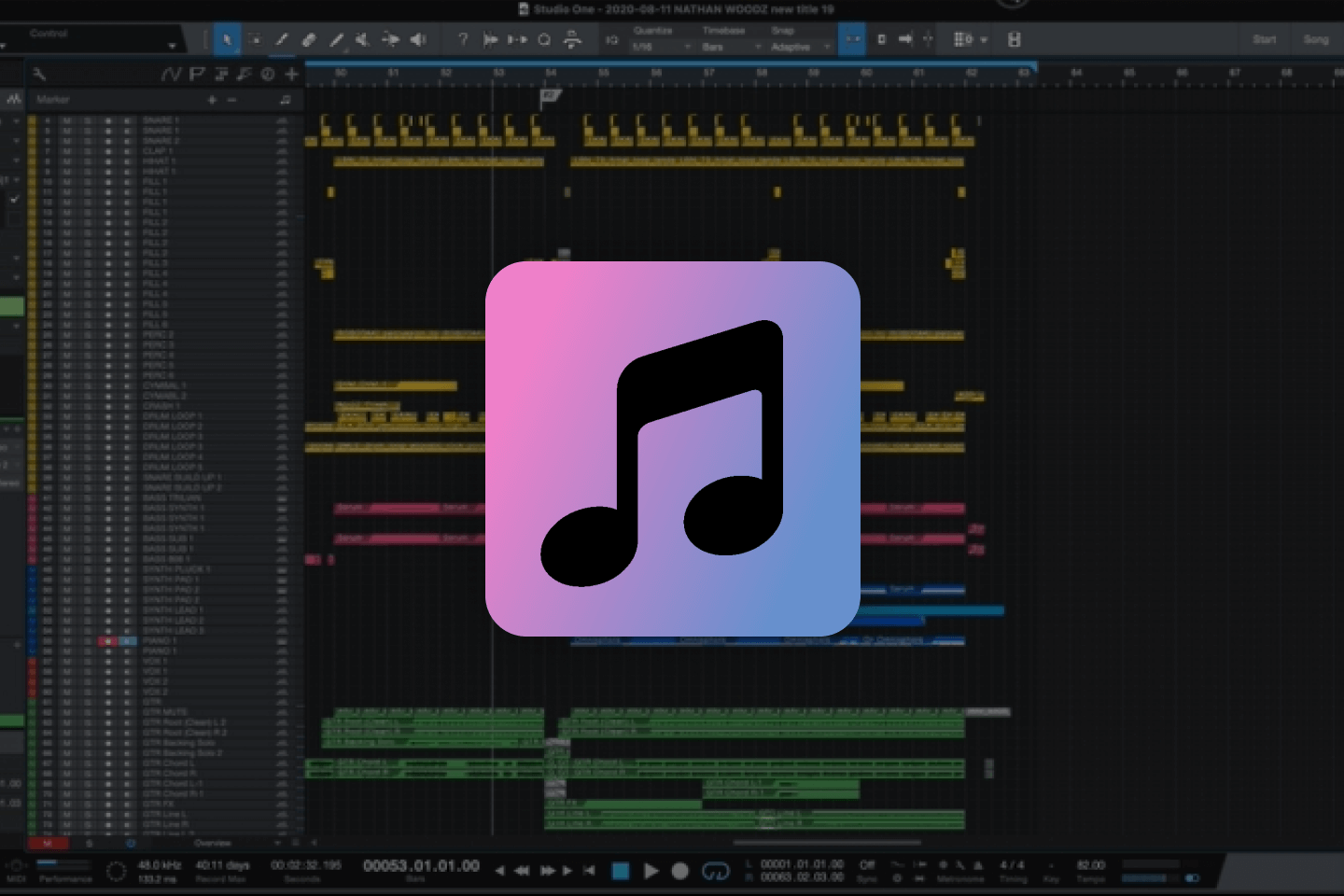Click the Overview label below the track list
The width and height of the screenshot is (1344, 896).
click(213, 843)
